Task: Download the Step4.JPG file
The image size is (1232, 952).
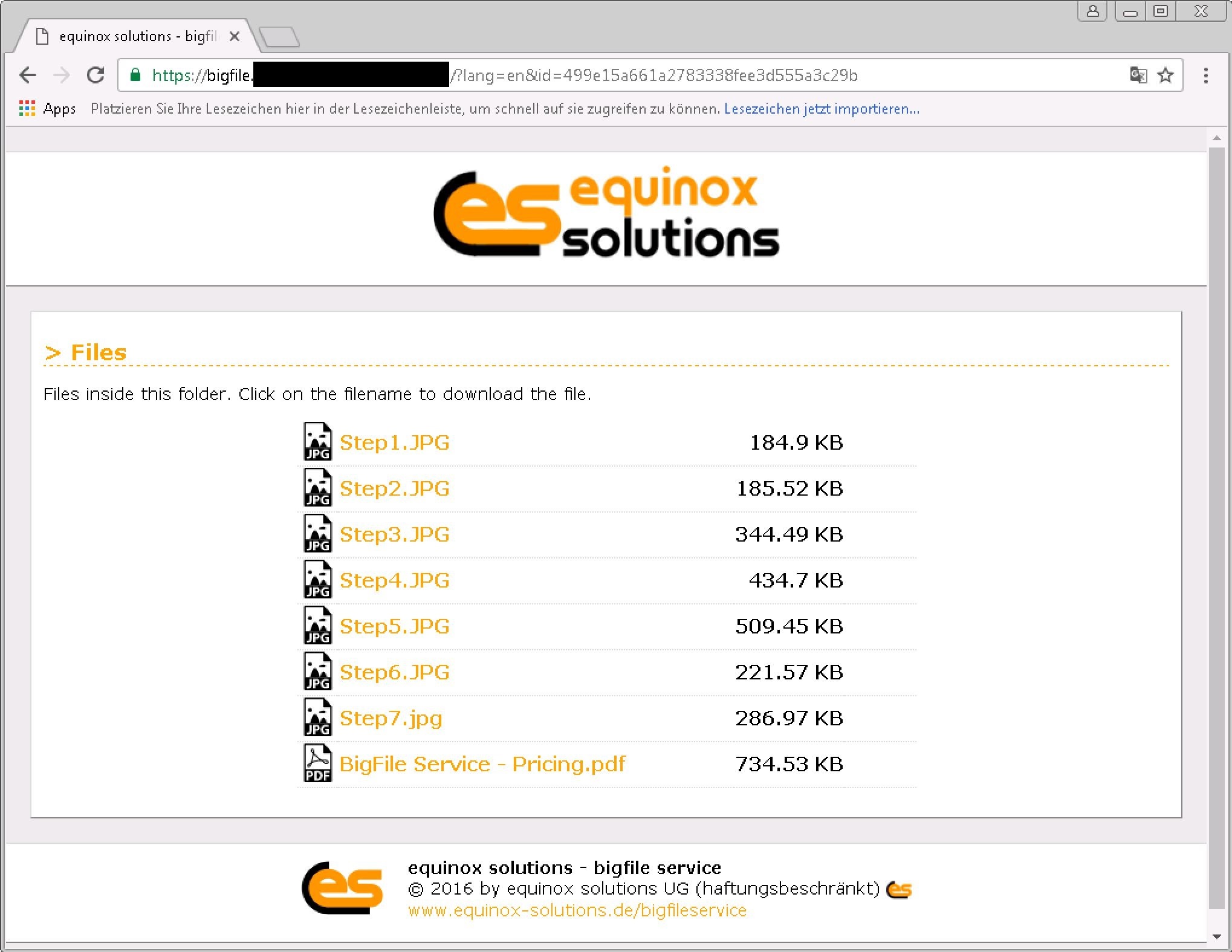Action: pos(394,580)
